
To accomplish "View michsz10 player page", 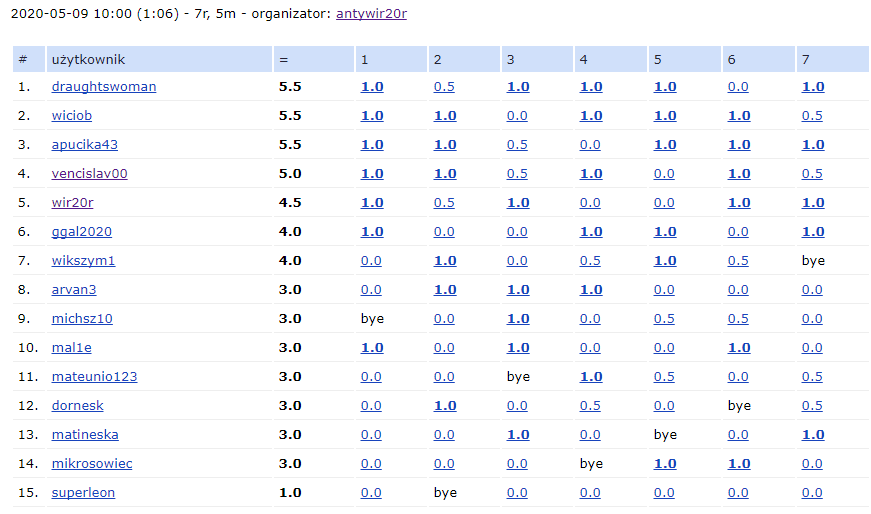I will 82,319.
